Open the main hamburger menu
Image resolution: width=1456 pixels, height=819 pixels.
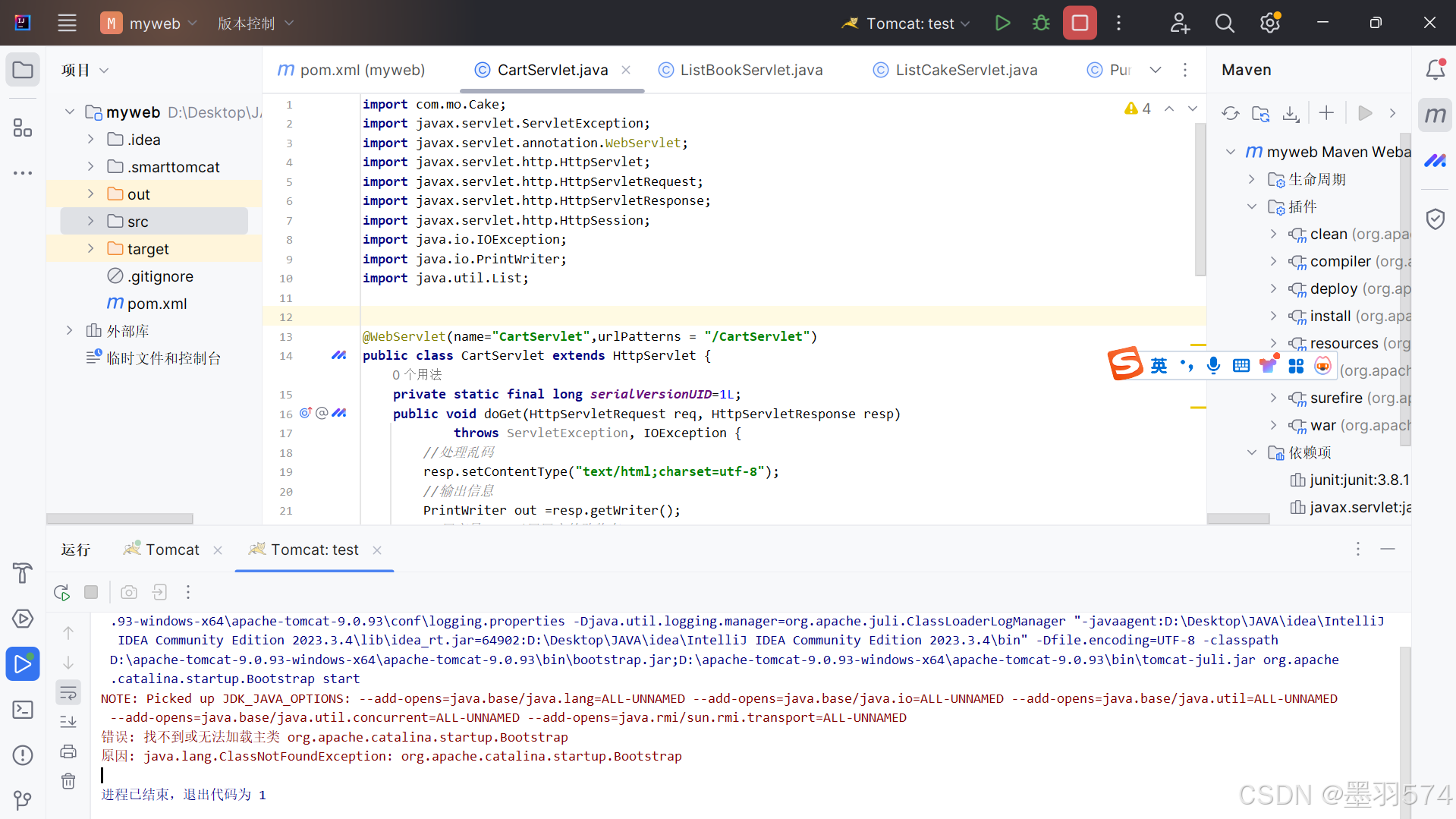pos(67,23)
